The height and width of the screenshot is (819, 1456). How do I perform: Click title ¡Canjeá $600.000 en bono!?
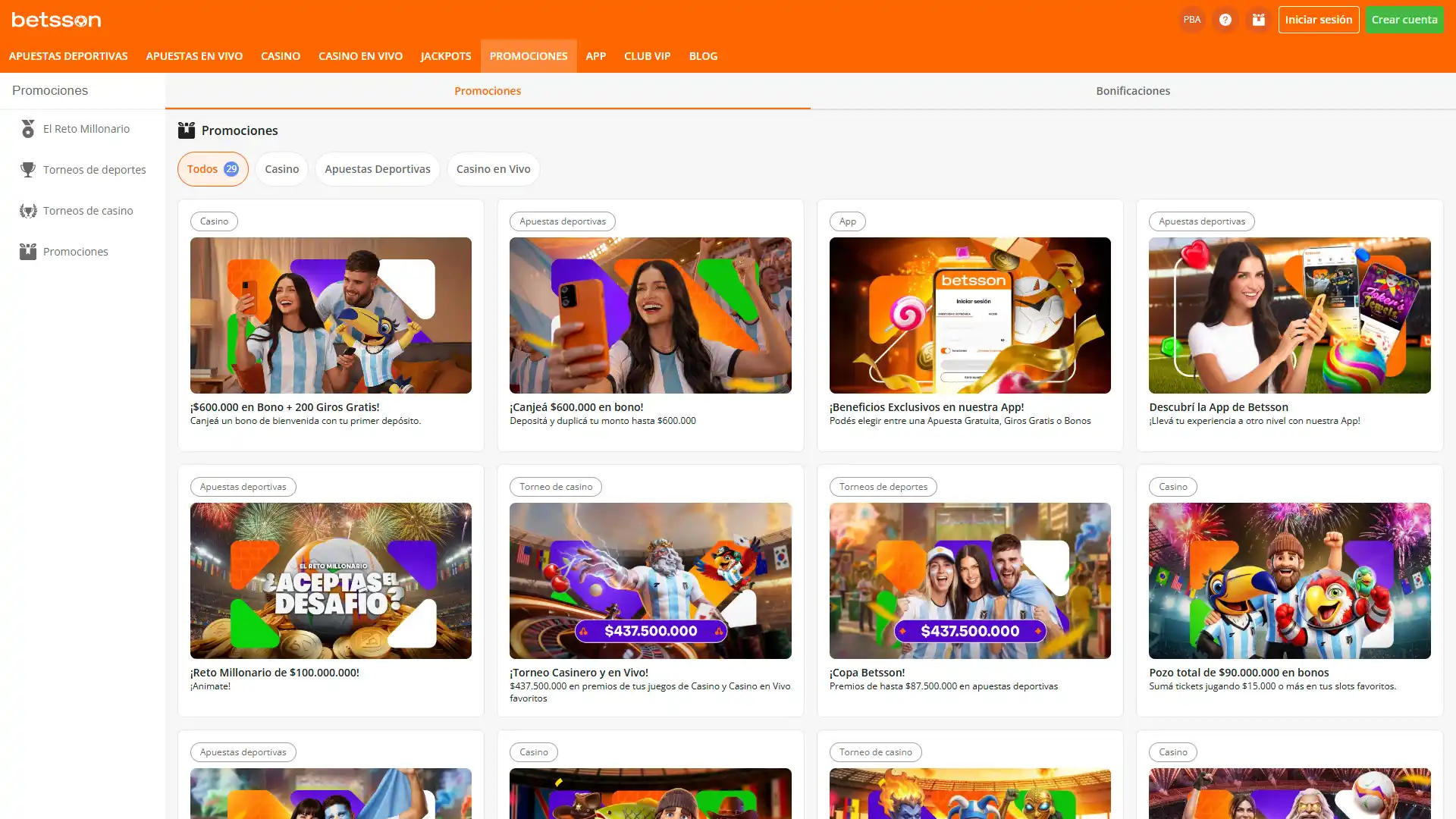576,407
